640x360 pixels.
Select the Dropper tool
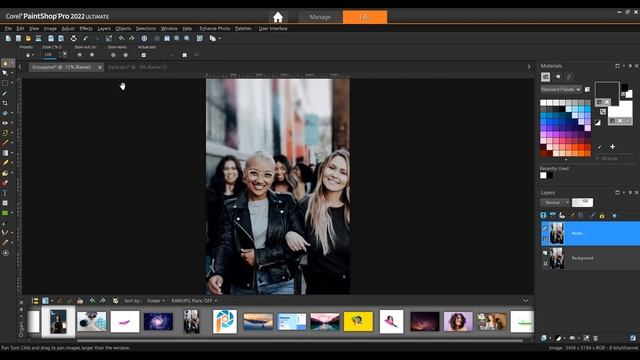[x=5, y=93]
